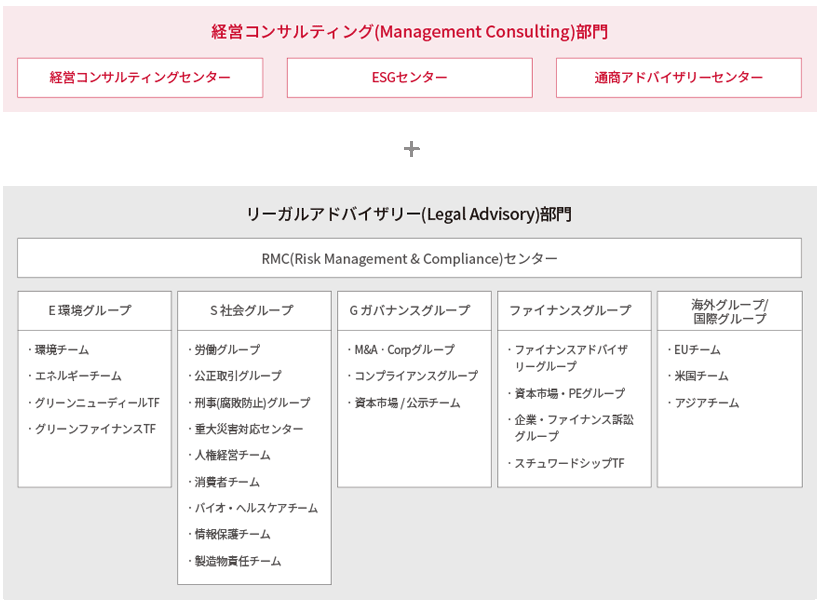Click the 重大災害対応センター entry
820x610 pixels.
248,429
